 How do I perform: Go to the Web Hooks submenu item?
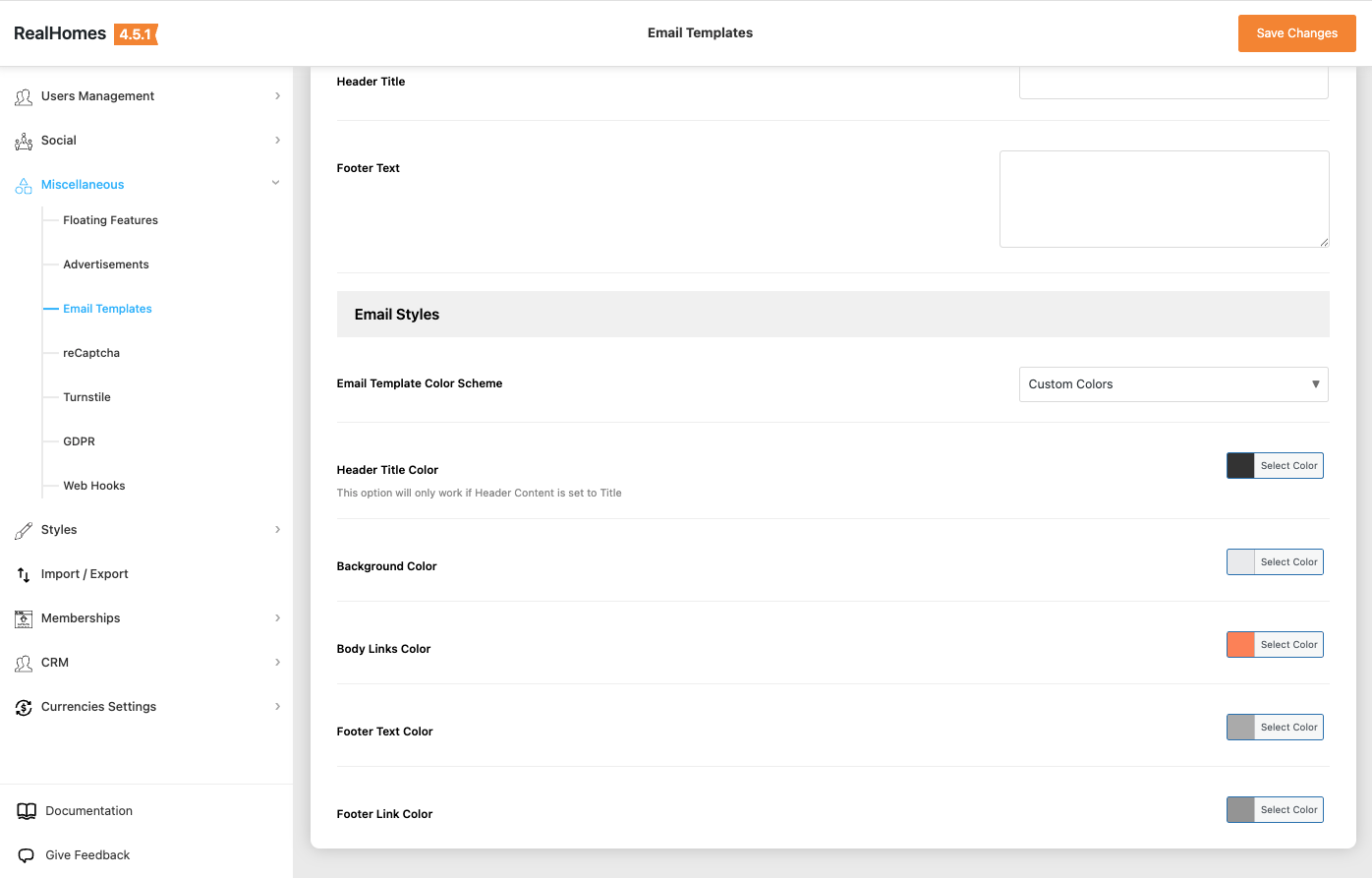(x=94, y=486)
